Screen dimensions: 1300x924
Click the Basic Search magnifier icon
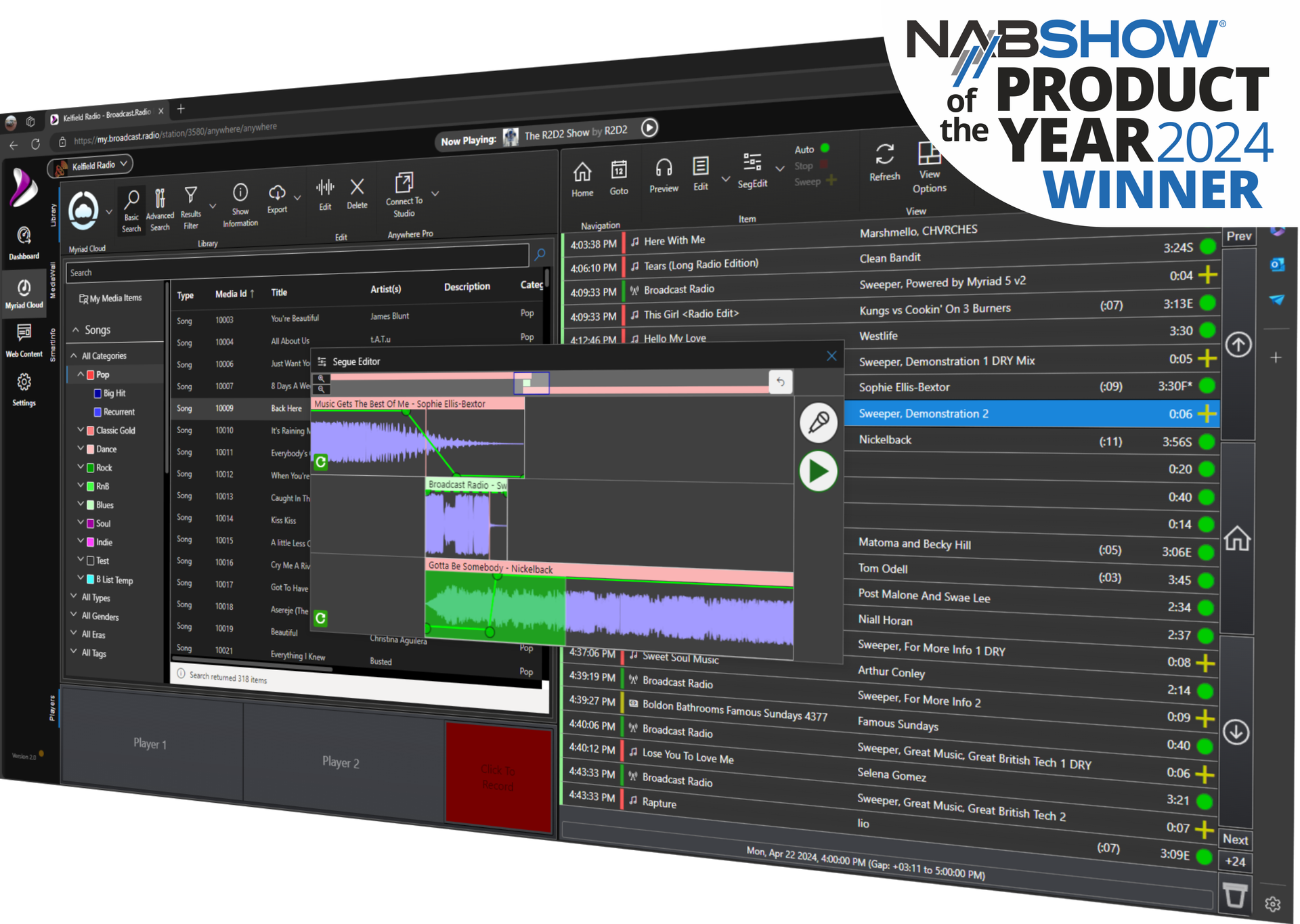tap(132, 200)
